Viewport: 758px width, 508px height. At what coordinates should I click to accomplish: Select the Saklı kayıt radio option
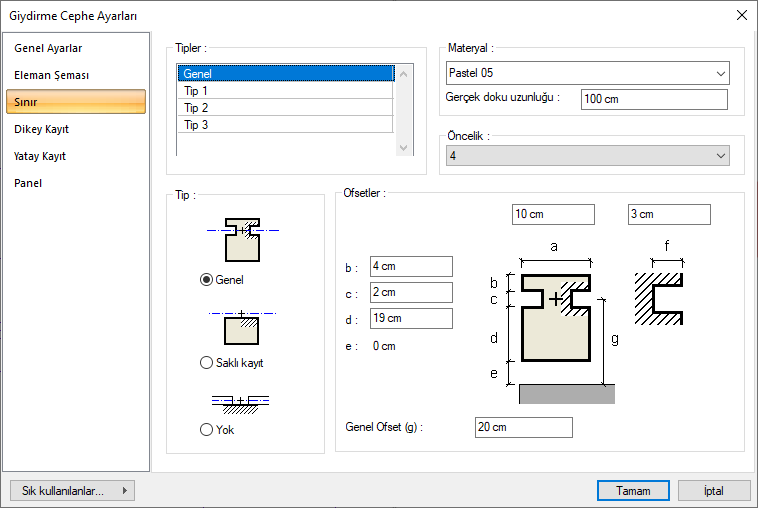click(x=207, y=363)
